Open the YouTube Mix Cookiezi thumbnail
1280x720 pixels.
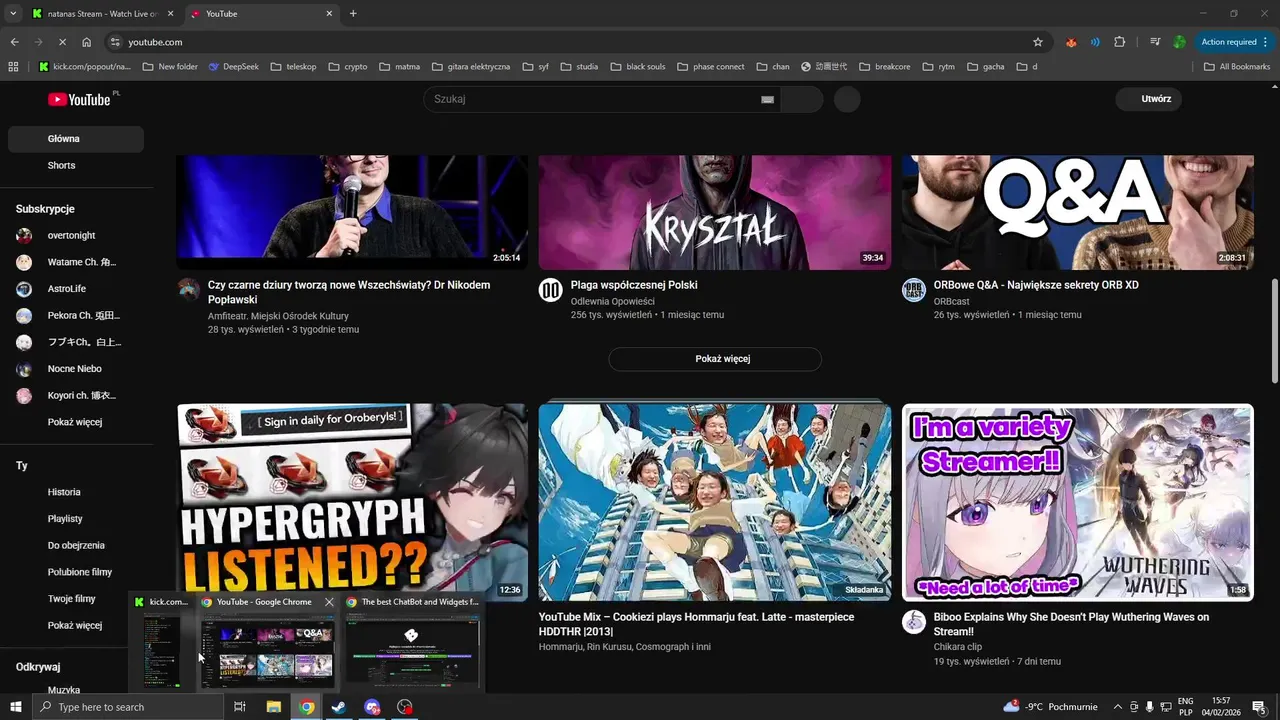[715, 502]
